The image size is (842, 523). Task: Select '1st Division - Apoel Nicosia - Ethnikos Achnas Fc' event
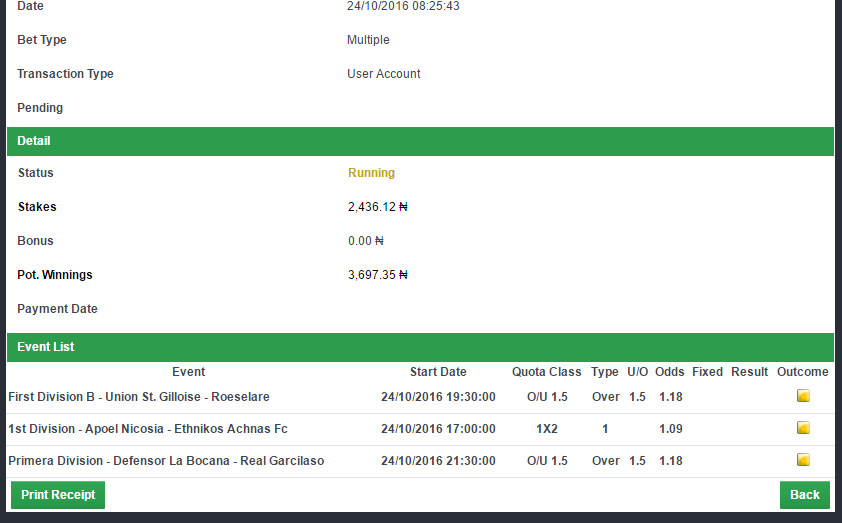(148, 429)
